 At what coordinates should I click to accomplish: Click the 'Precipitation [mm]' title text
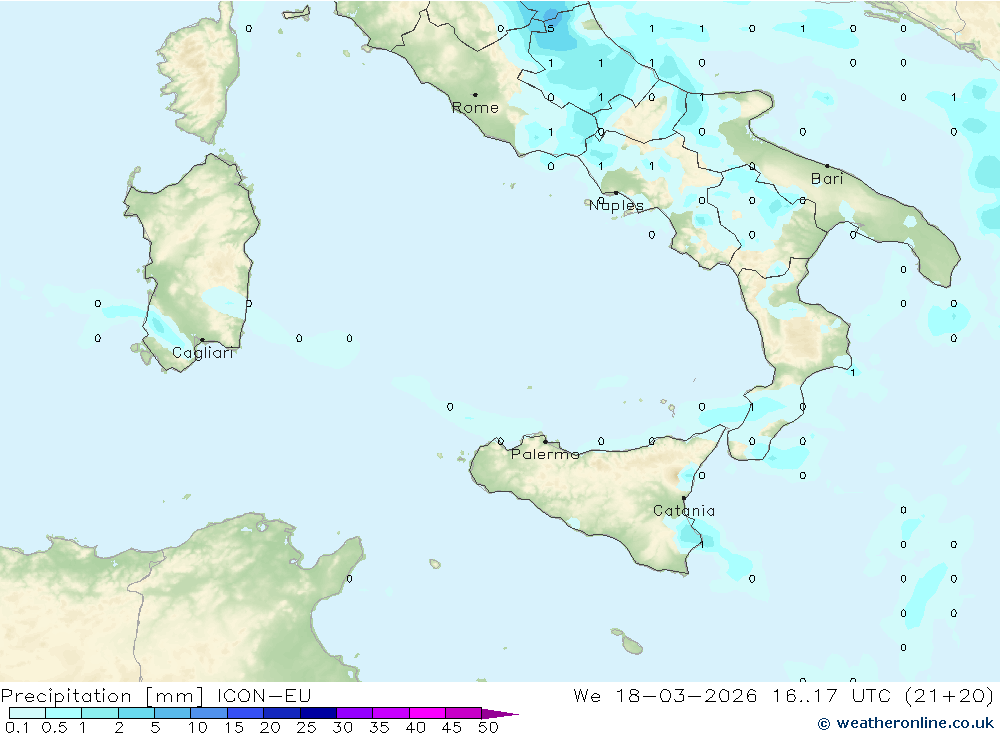pyautogui.click(x=102, y=695)
